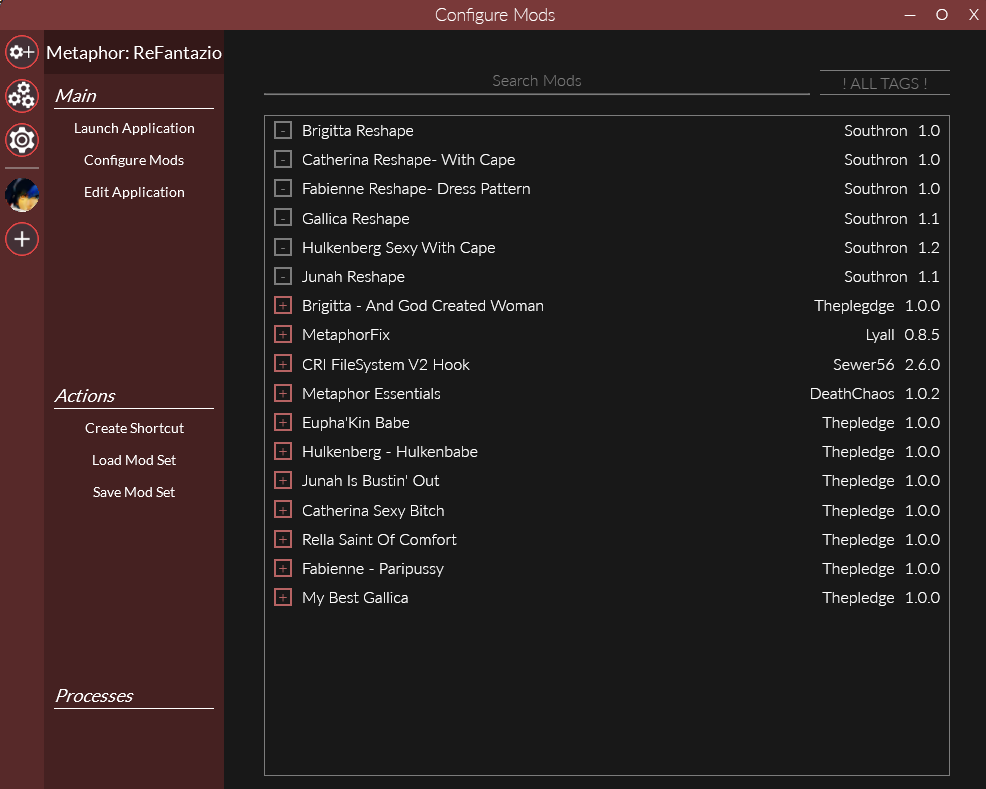This screenshot has height=789, width=986.
Task: Disable Junah Is Bustin' Out checkbox
Action: [x=283, y=480]
